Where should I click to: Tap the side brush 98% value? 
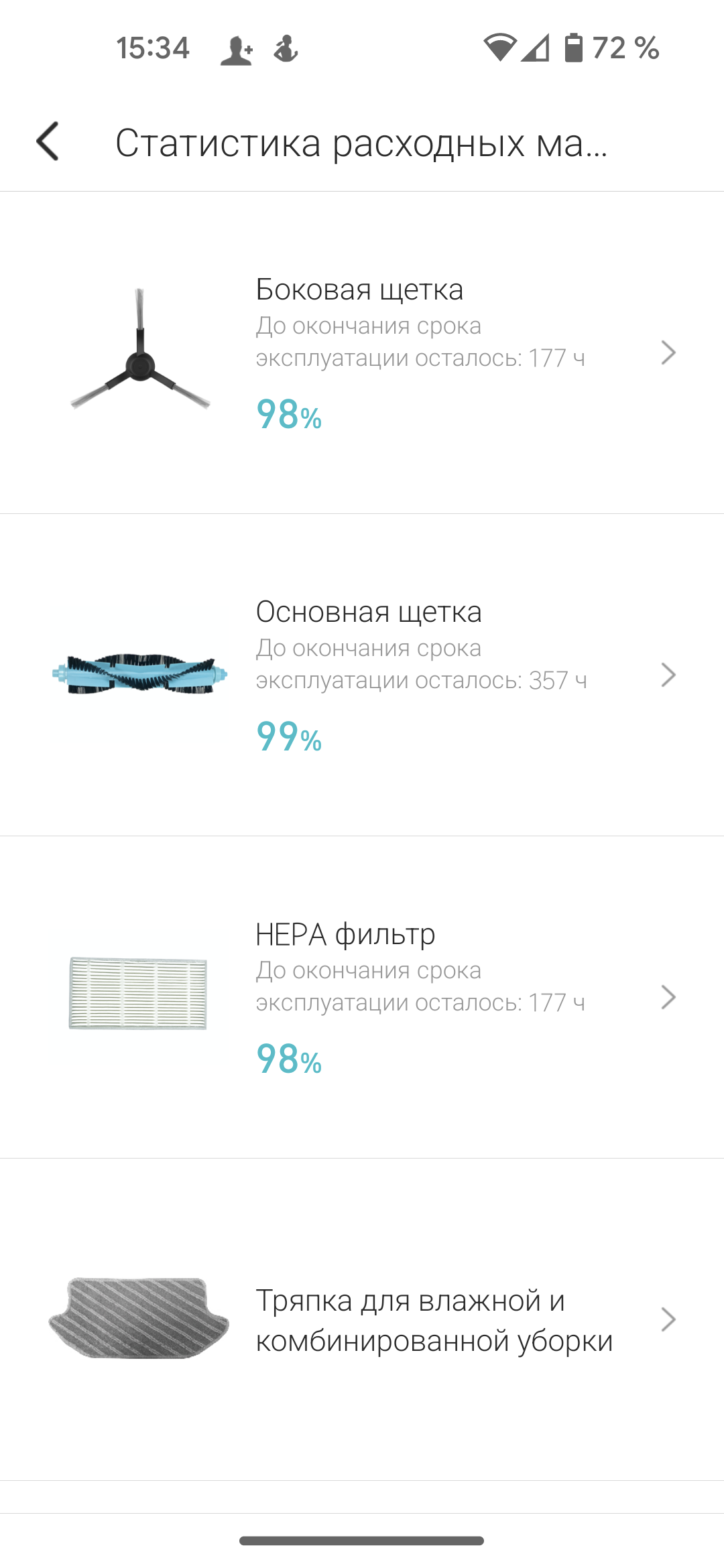tap(289, 415)
